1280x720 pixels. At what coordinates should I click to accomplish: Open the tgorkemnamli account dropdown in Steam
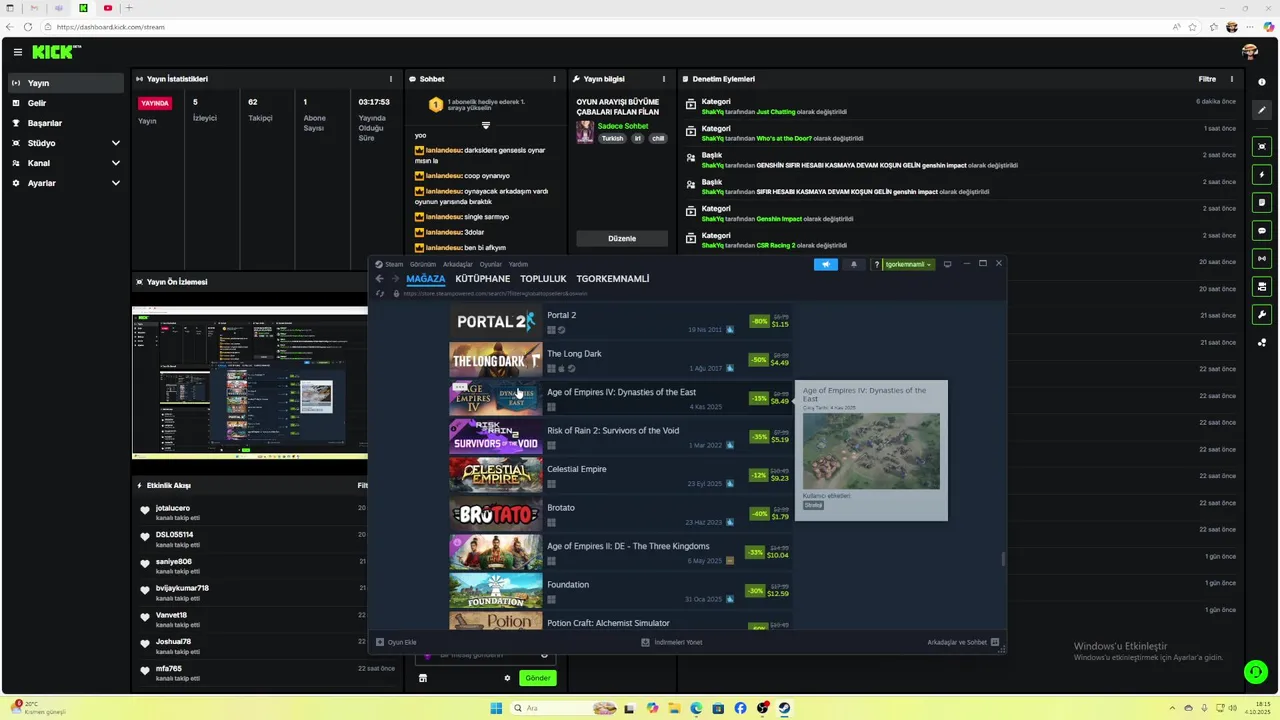908,264
